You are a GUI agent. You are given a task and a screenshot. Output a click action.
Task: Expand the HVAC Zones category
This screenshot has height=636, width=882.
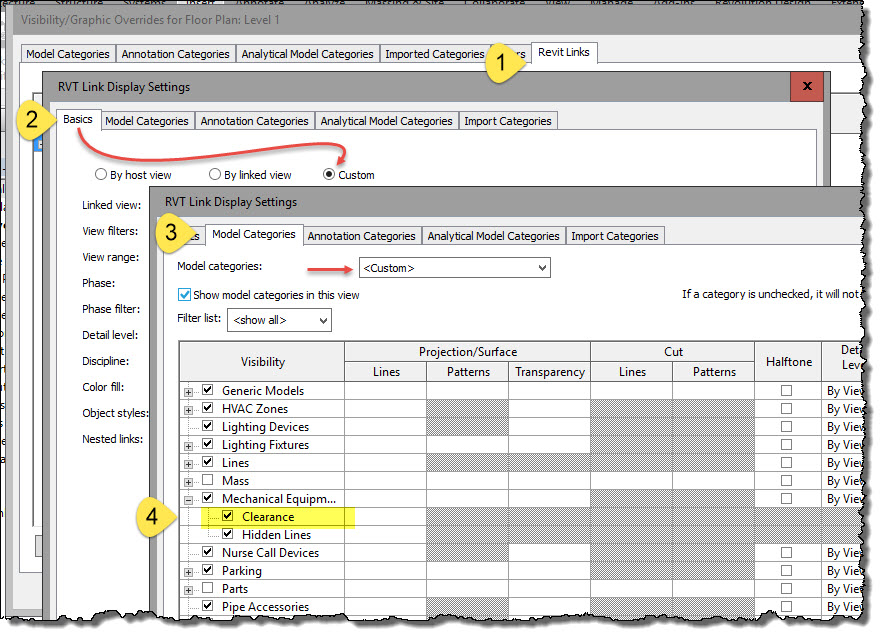(188, 410)
